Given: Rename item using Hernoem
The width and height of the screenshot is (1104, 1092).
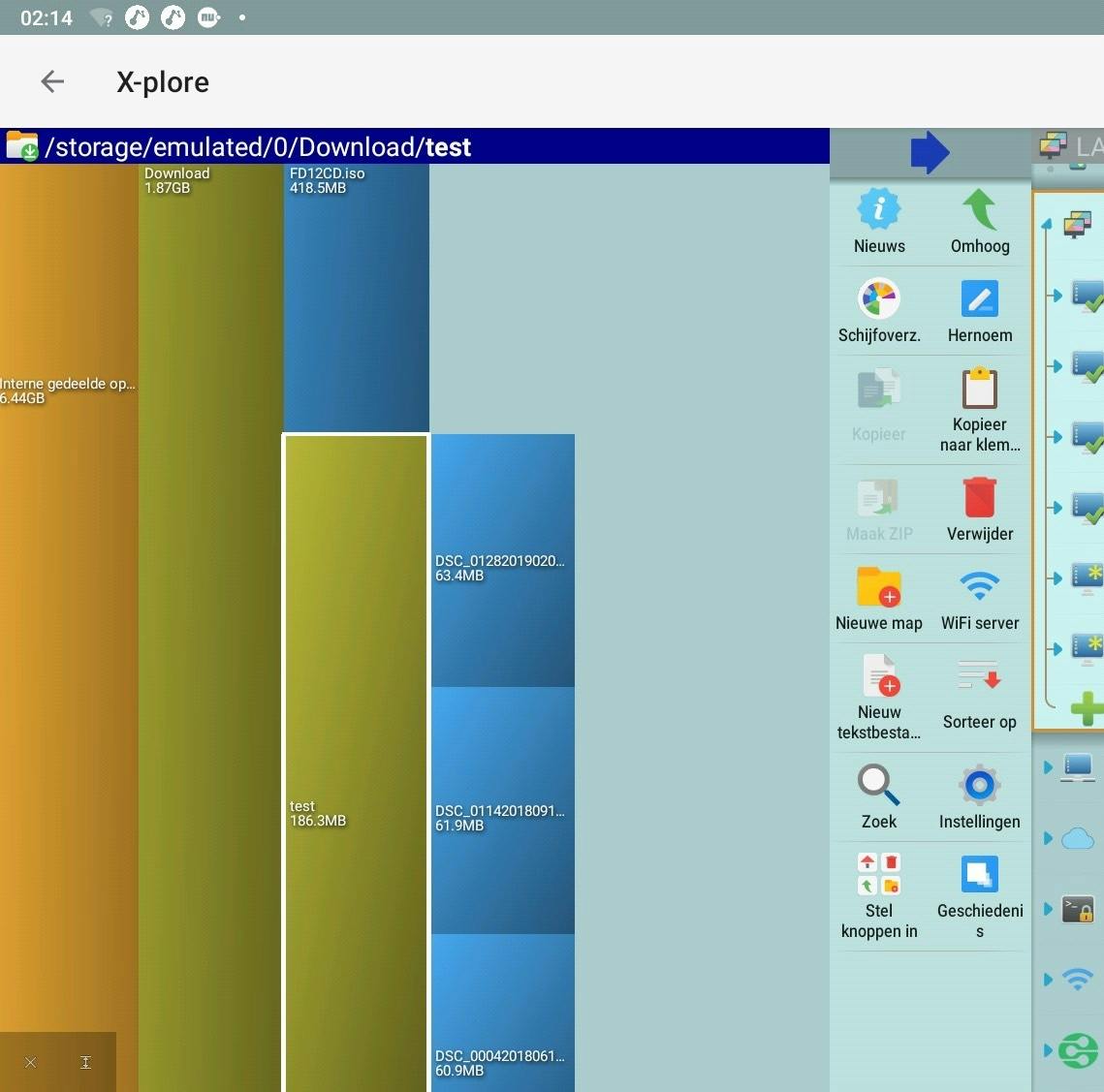Looking at the screenshot, I should [x=979, y=310].
